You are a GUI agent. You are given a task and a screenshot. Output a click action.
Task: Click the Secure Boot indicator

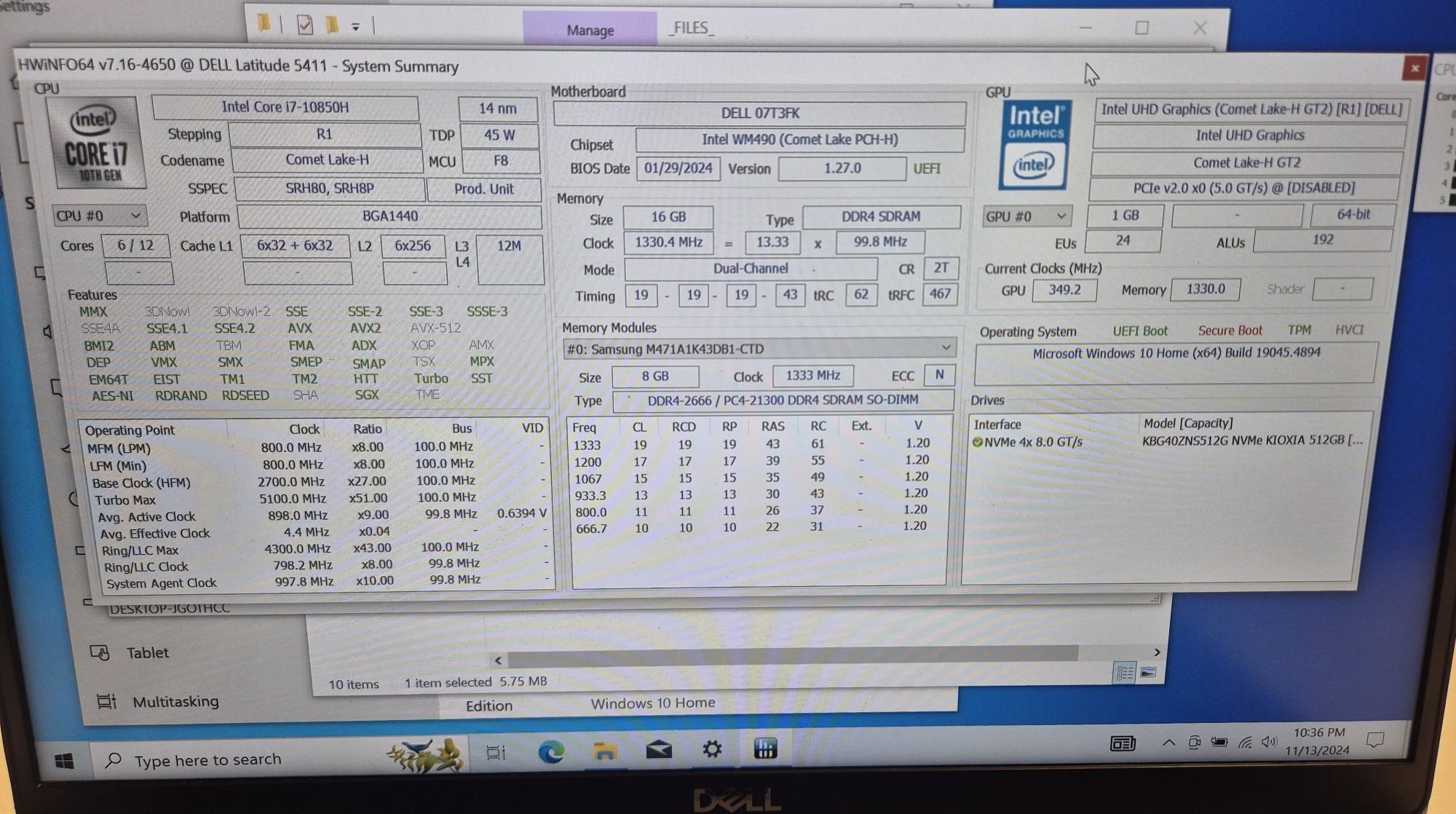1230,331
